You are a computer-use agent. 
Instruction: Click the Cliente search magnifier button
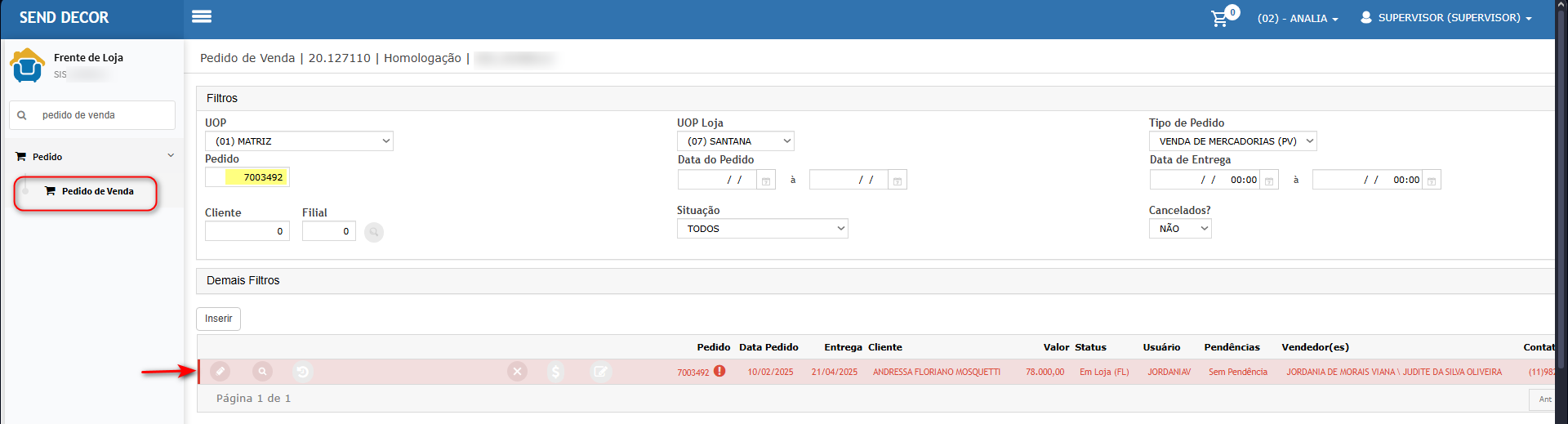(374, 232)
